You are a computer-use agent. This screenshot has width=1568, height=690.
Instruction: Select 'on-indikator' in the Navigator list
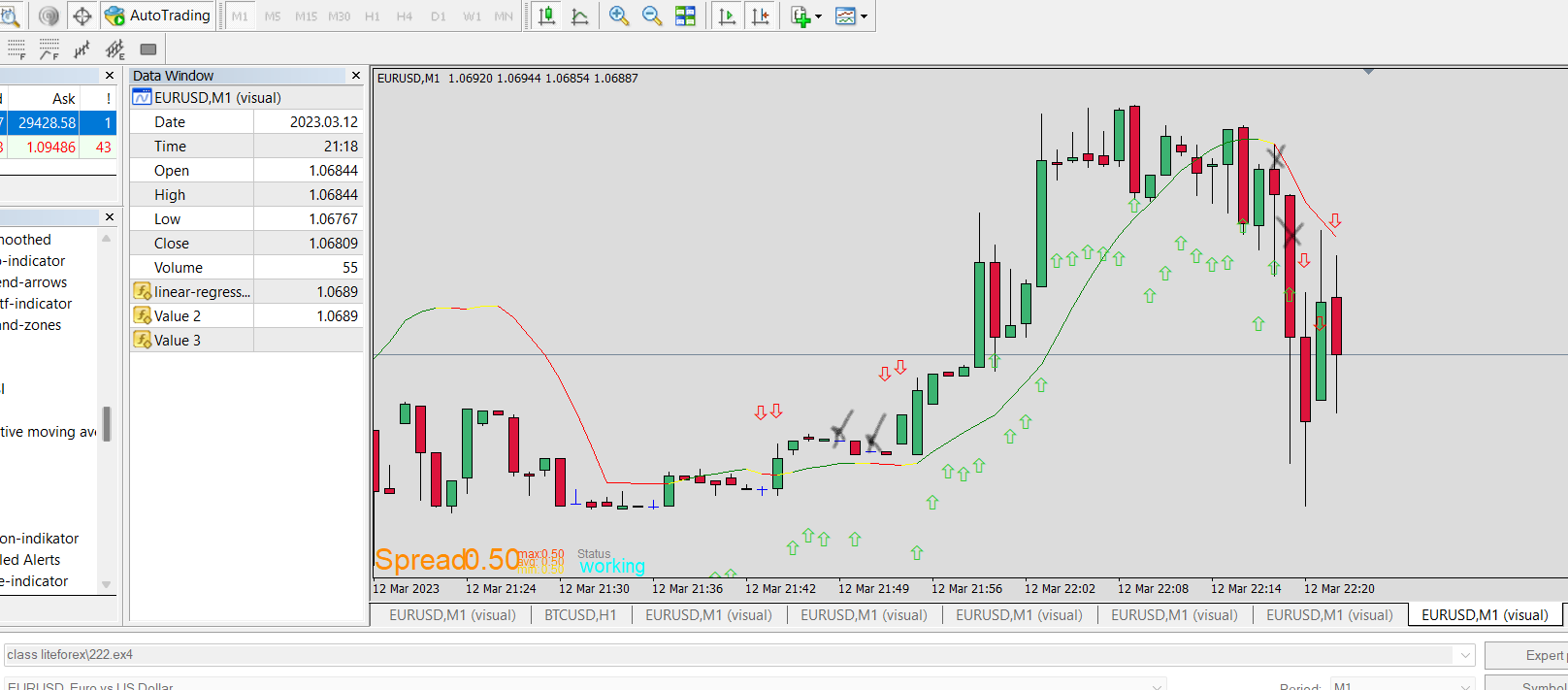point(40,539)
